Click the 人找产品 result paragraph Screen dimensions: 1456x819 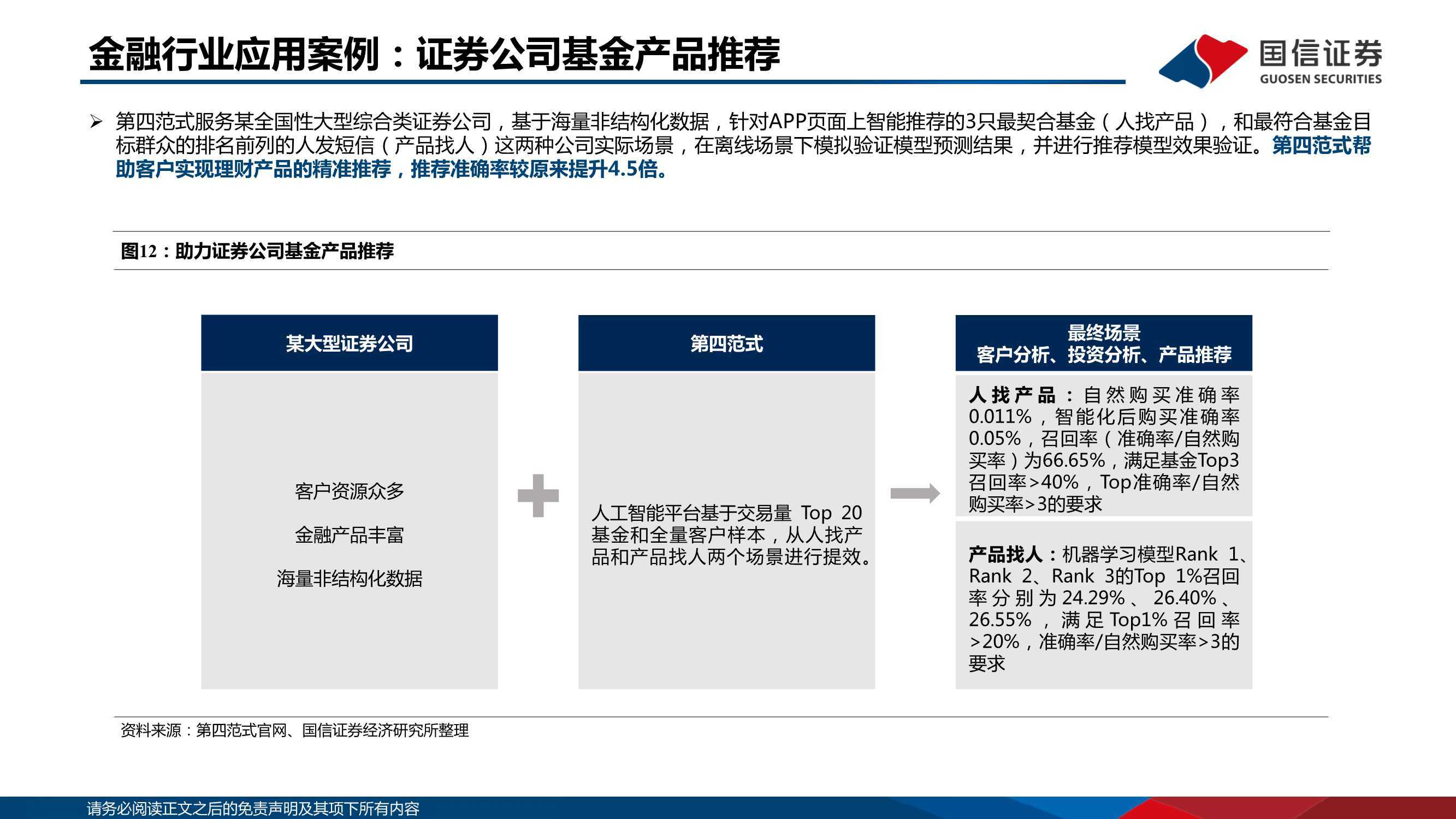[x=1104, y=449]
